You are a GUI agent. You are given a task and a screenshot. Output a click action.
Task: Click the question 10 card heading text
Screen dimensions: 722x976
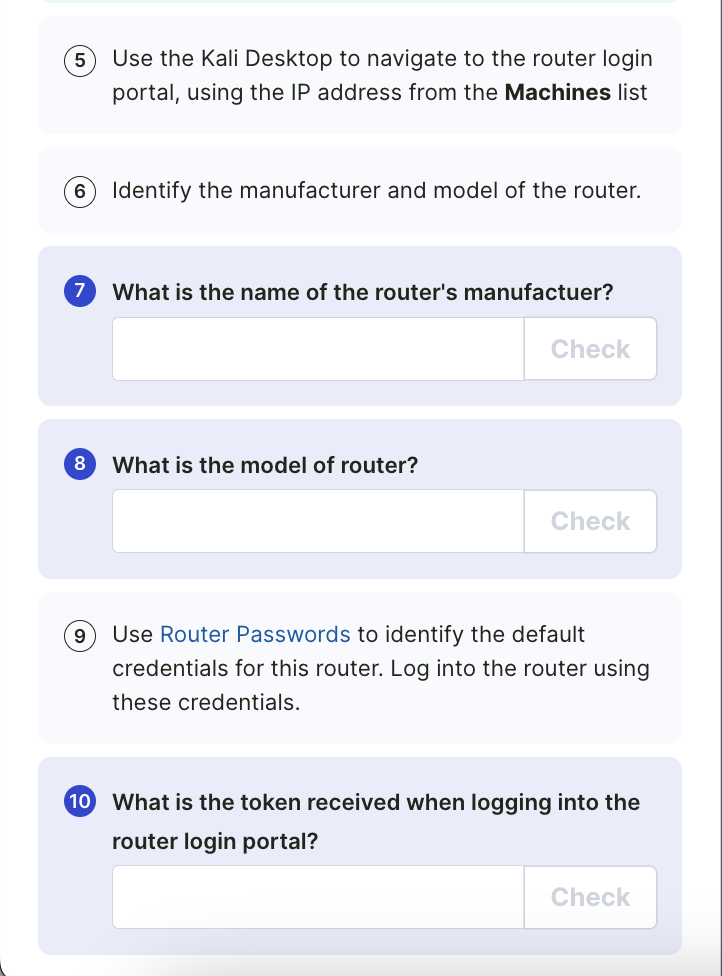click(x=376, y=820)
